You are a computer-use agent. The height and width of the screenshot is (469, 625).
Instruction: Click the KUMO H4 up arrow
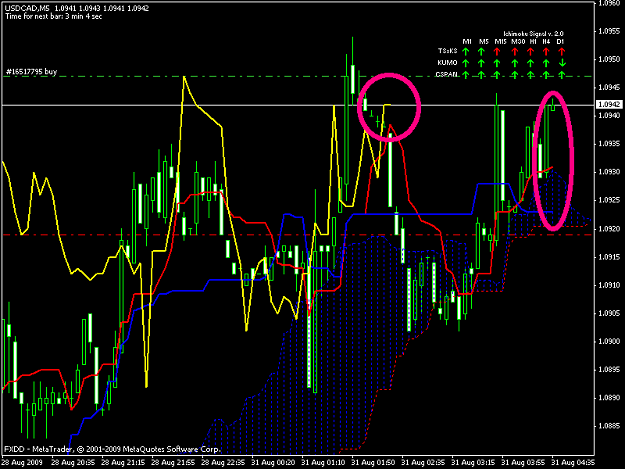click(x=546, y=63)
